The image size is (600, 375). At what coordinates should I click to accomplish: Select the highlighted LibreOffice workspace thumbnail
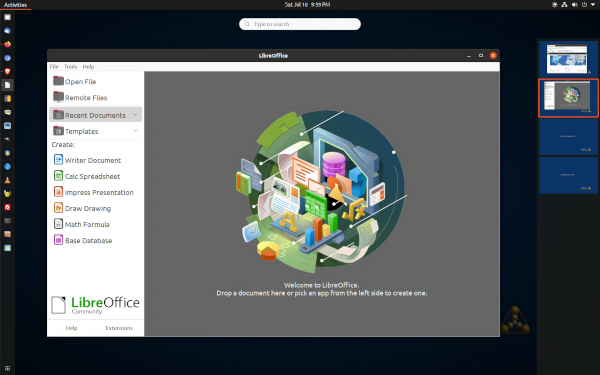click(568, 98)
